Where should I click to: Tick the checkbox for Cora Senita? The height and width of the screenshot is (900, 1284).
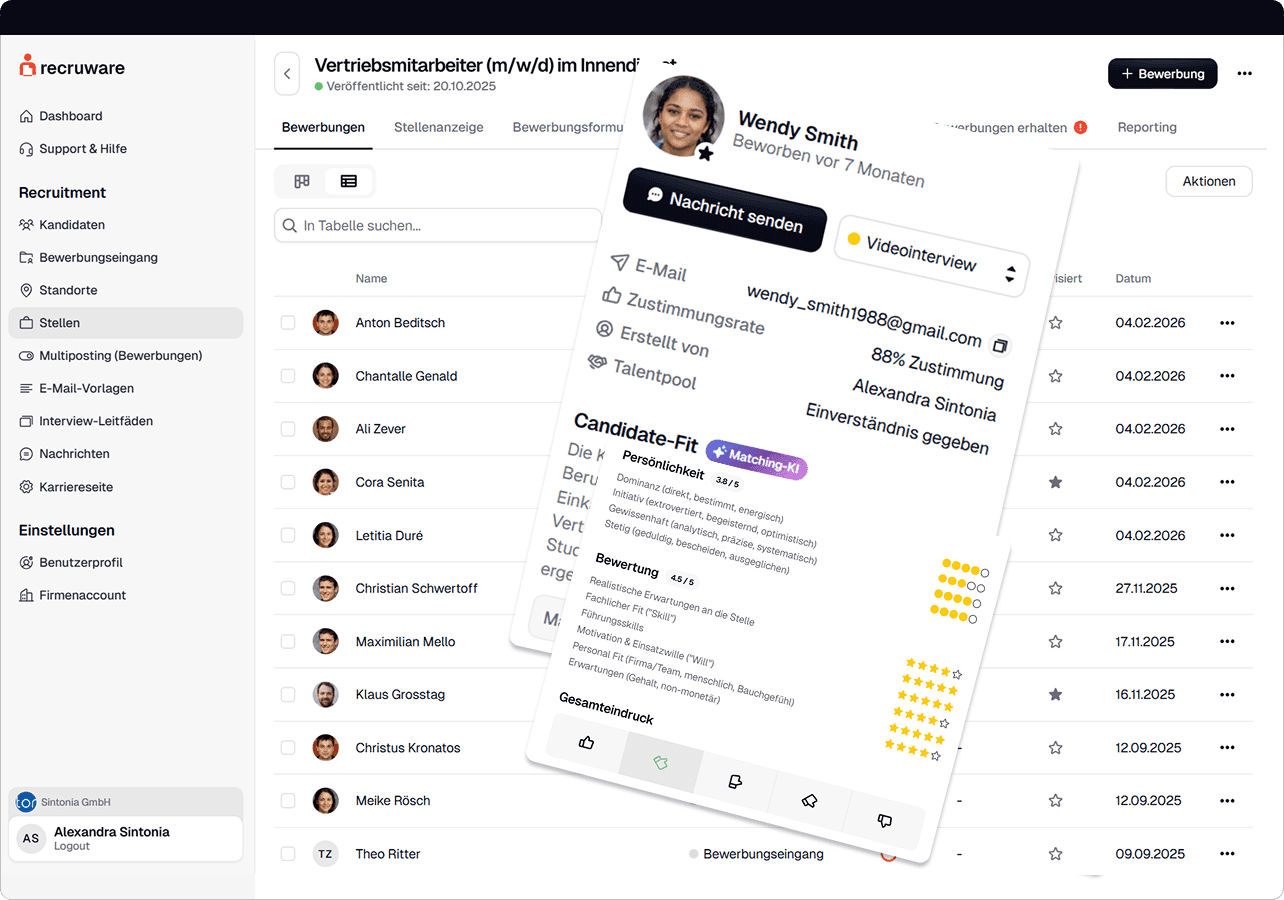click(288, 482)
